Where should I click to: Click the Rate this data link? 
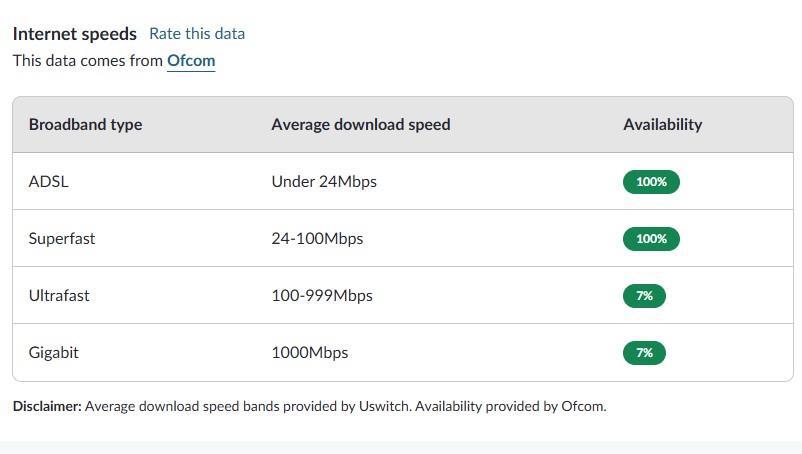click(197, 34)
